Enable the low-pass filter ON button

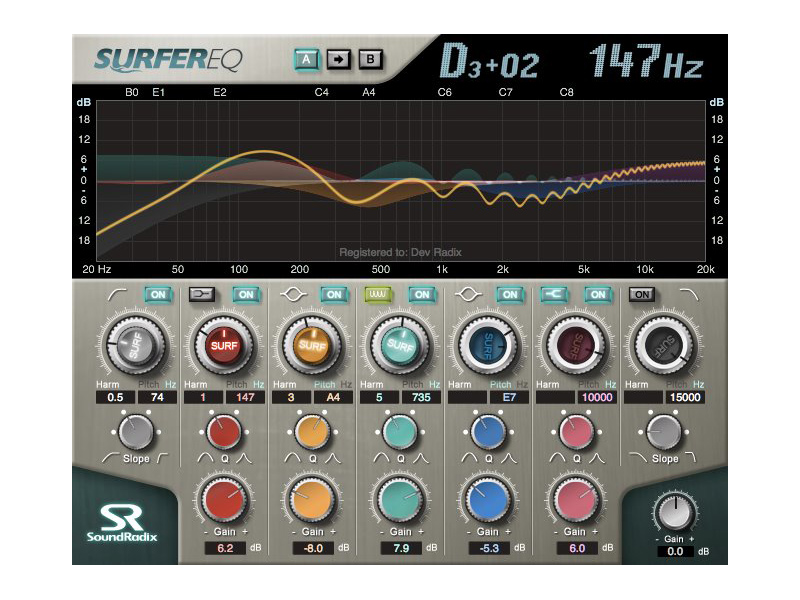coord(642,294)
